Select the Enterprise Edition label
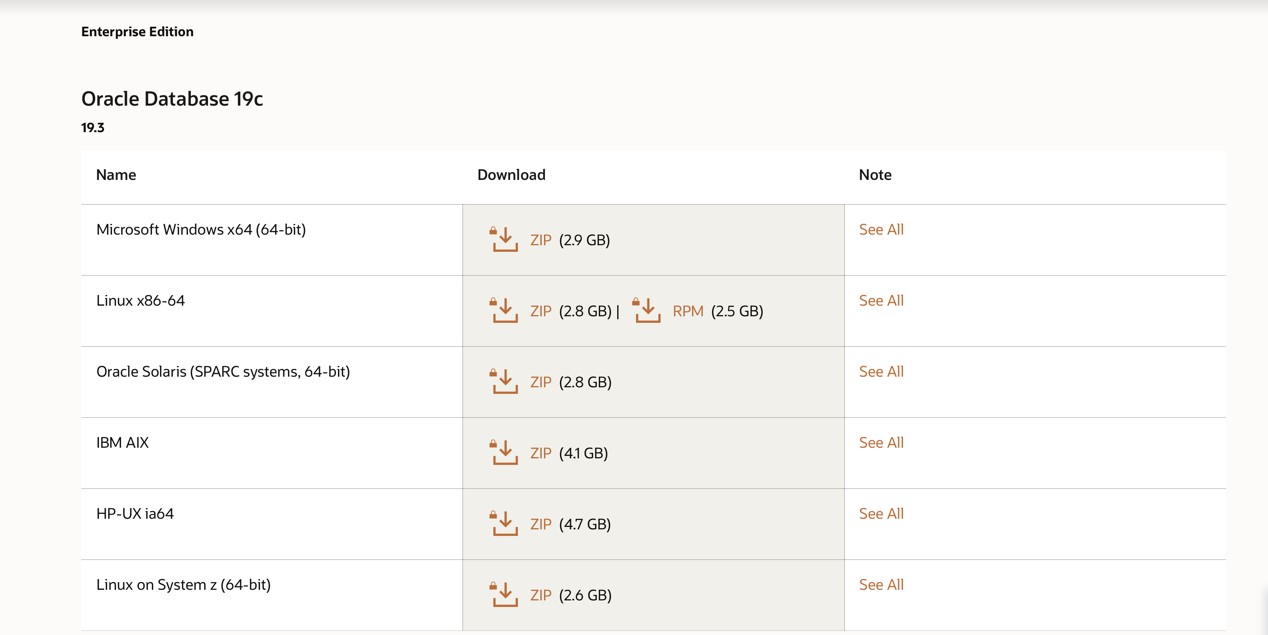1268x635 pixels. (137, 32)
